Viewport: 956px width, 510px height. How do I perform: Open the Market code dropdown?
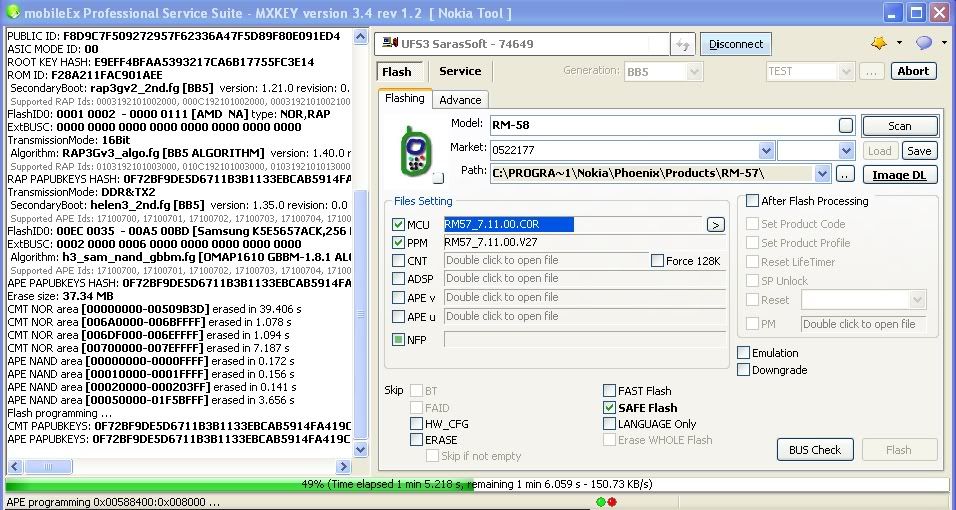pyautogui.click(x=766, y=151)
